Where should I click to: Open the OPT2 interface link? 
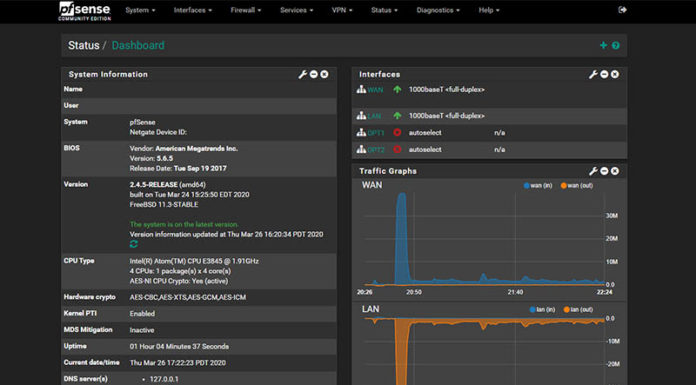click(x=376, y=150)
